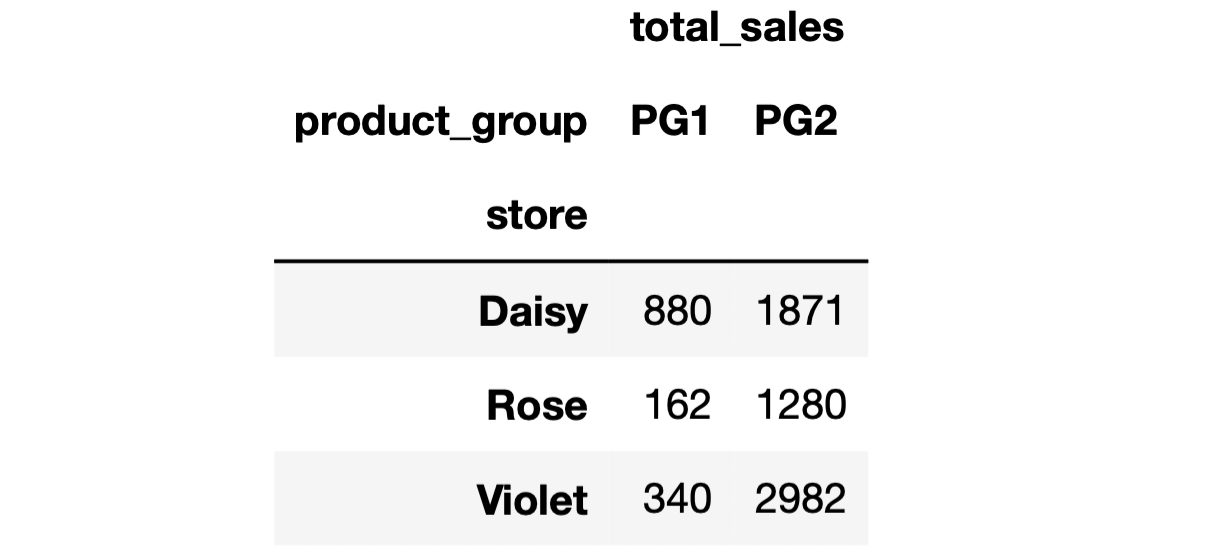1214x550 pixels.
Task: Select the cell with value 880
Action: 677,311
